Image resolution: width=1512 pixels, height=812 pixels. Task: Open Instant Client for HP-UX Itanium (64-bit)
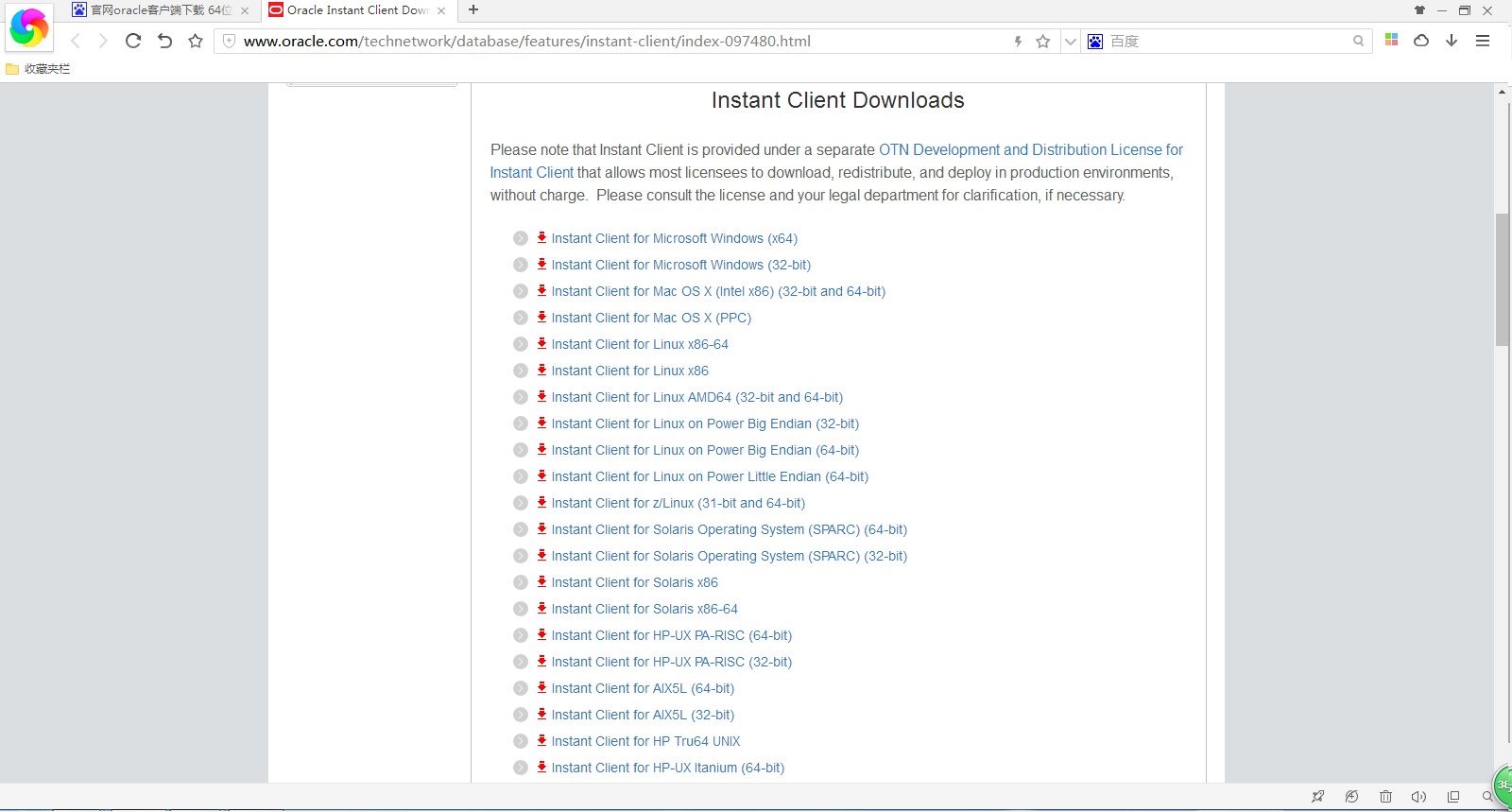[x=668, y=768]
